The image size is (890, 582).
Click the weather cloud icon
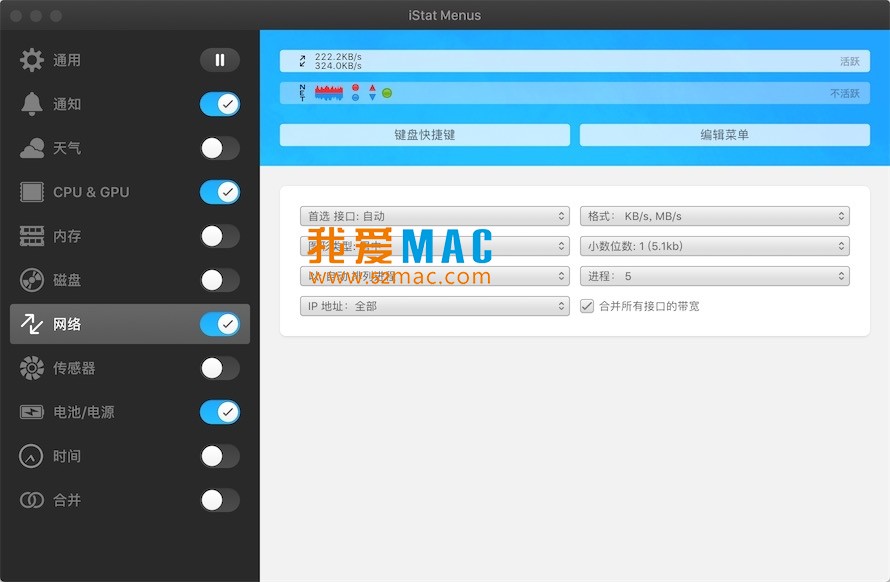click(x=32, y=148)
